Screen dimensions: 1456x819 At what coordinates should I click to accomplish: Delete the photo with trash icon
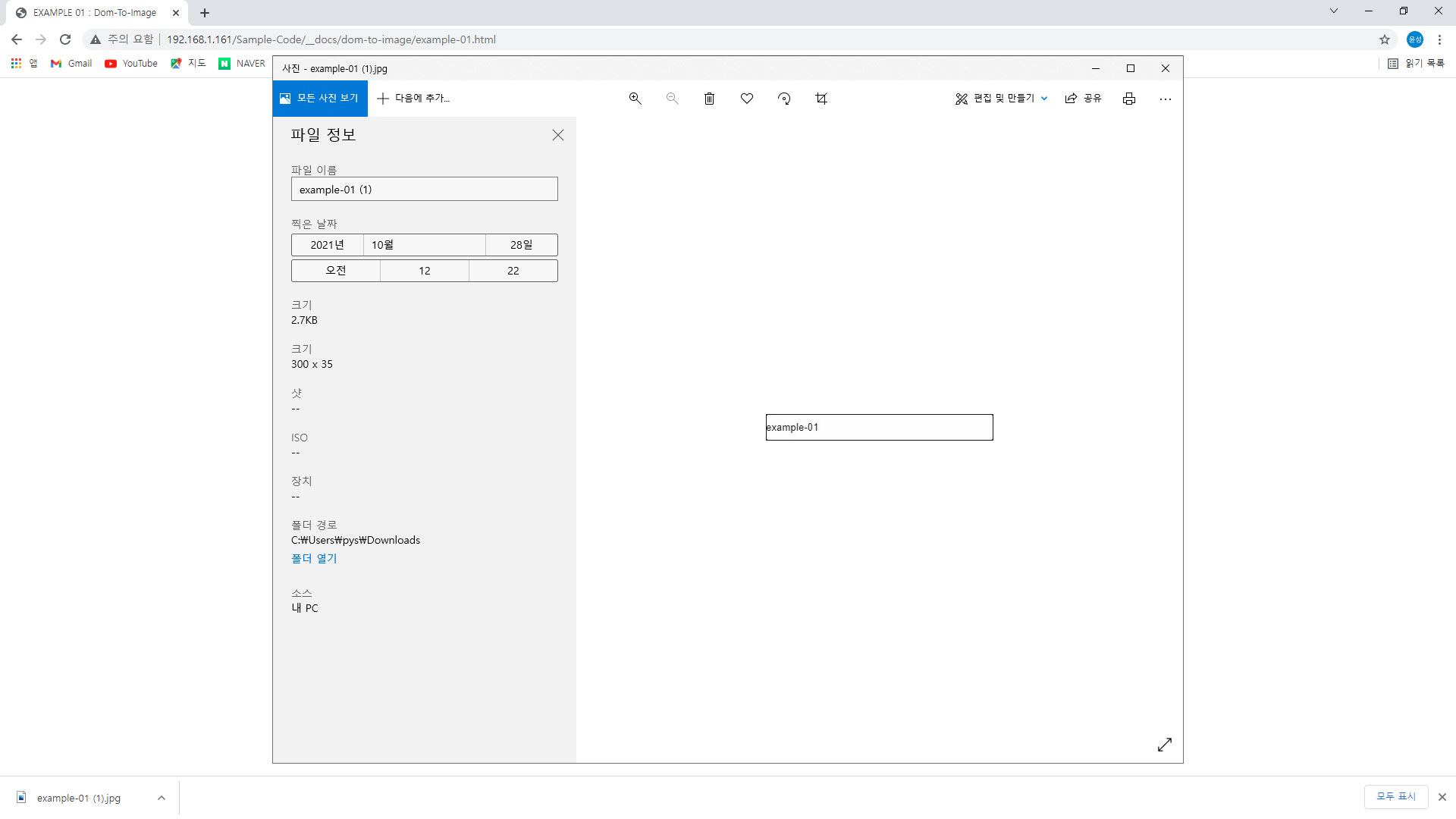[709, 99]
